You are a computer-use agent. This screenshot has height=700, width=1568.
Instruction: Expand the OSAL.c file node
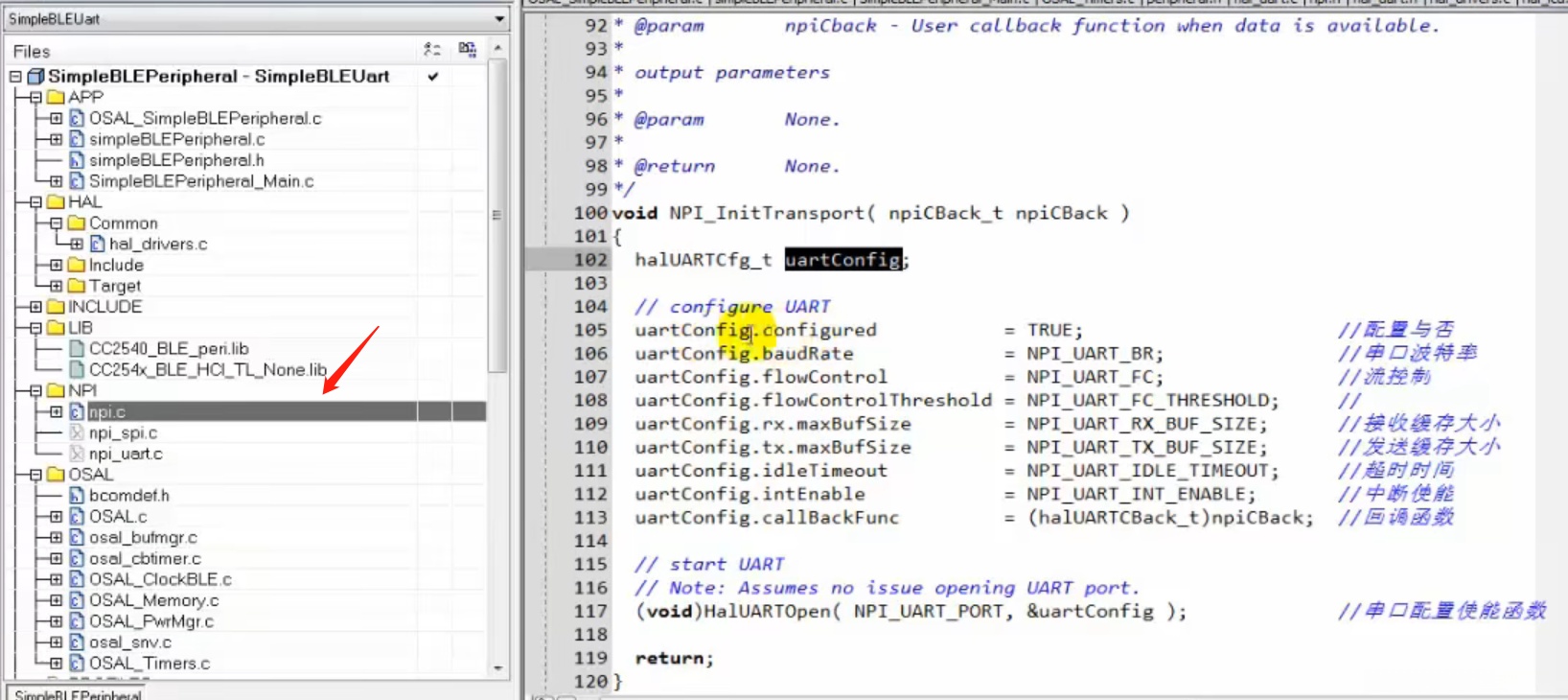56,517
